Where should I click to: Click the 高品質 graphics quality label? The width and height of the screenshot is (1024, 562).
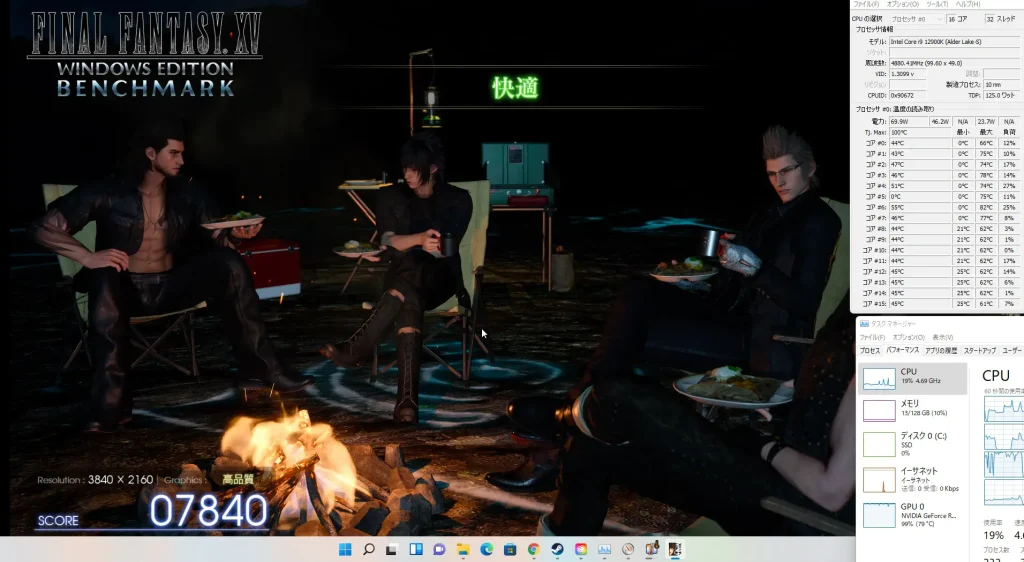(x=238, y=480)
